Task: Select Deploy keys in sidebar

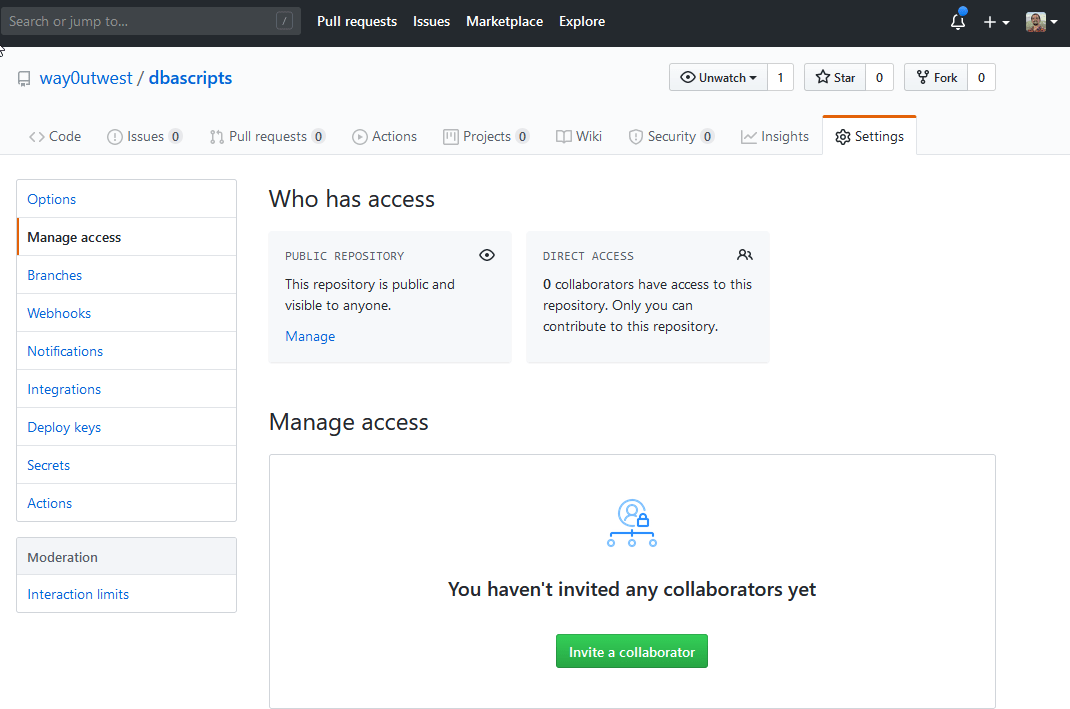Action: click(64, 427)
